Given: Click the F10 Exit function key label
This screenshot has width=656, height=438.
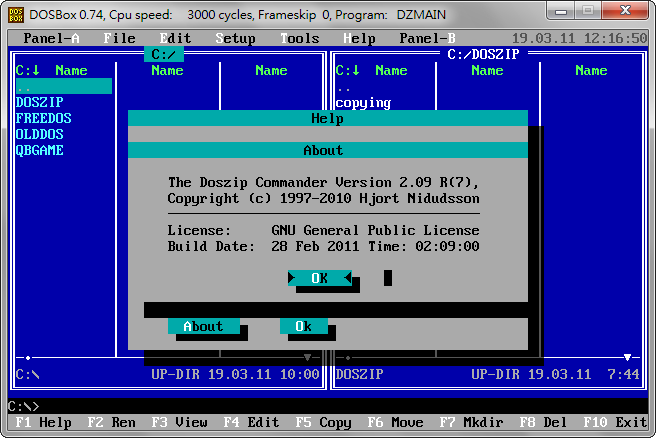Looking at the screenshot, I should pos(615,423).
